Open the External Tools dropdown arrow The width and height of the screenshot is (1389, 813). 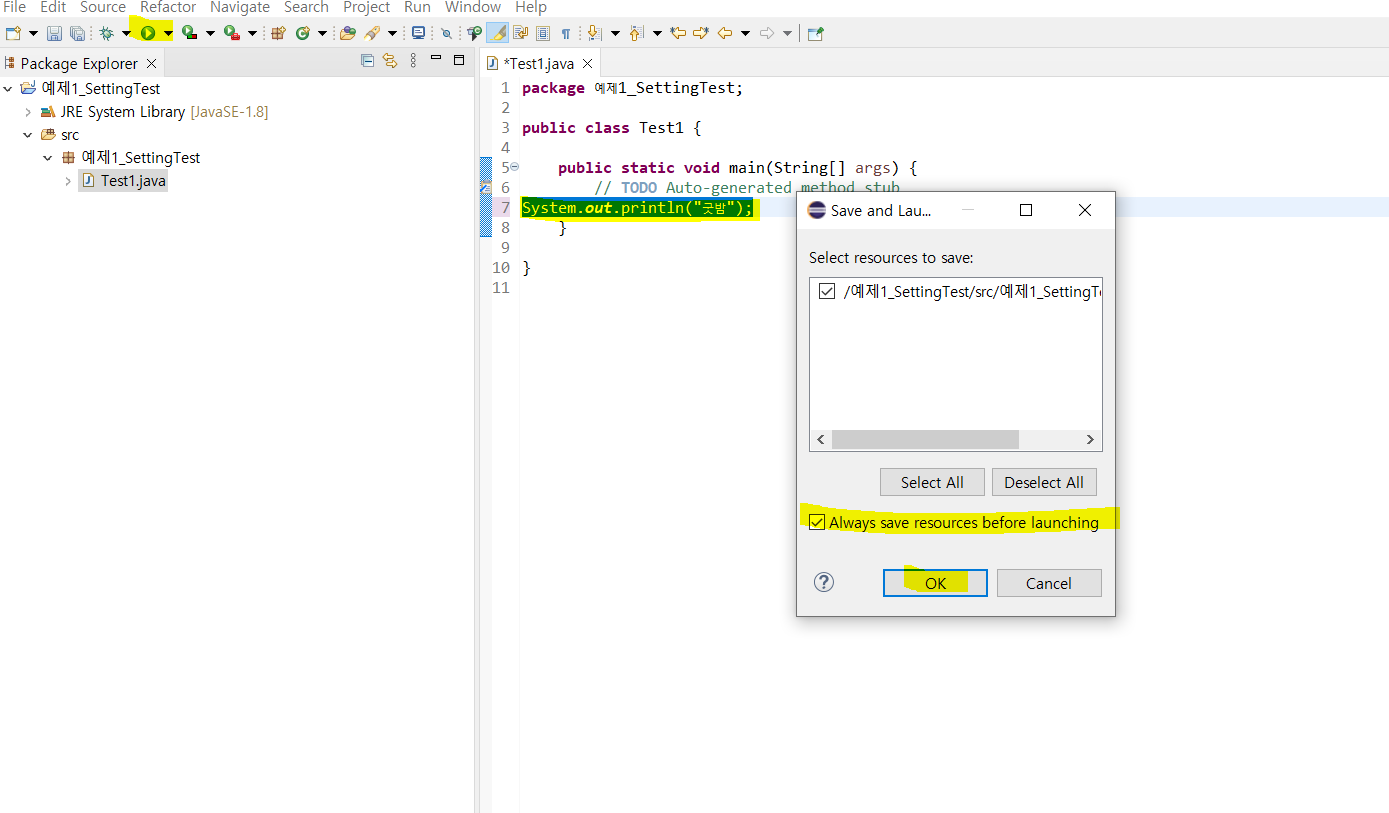252,33
